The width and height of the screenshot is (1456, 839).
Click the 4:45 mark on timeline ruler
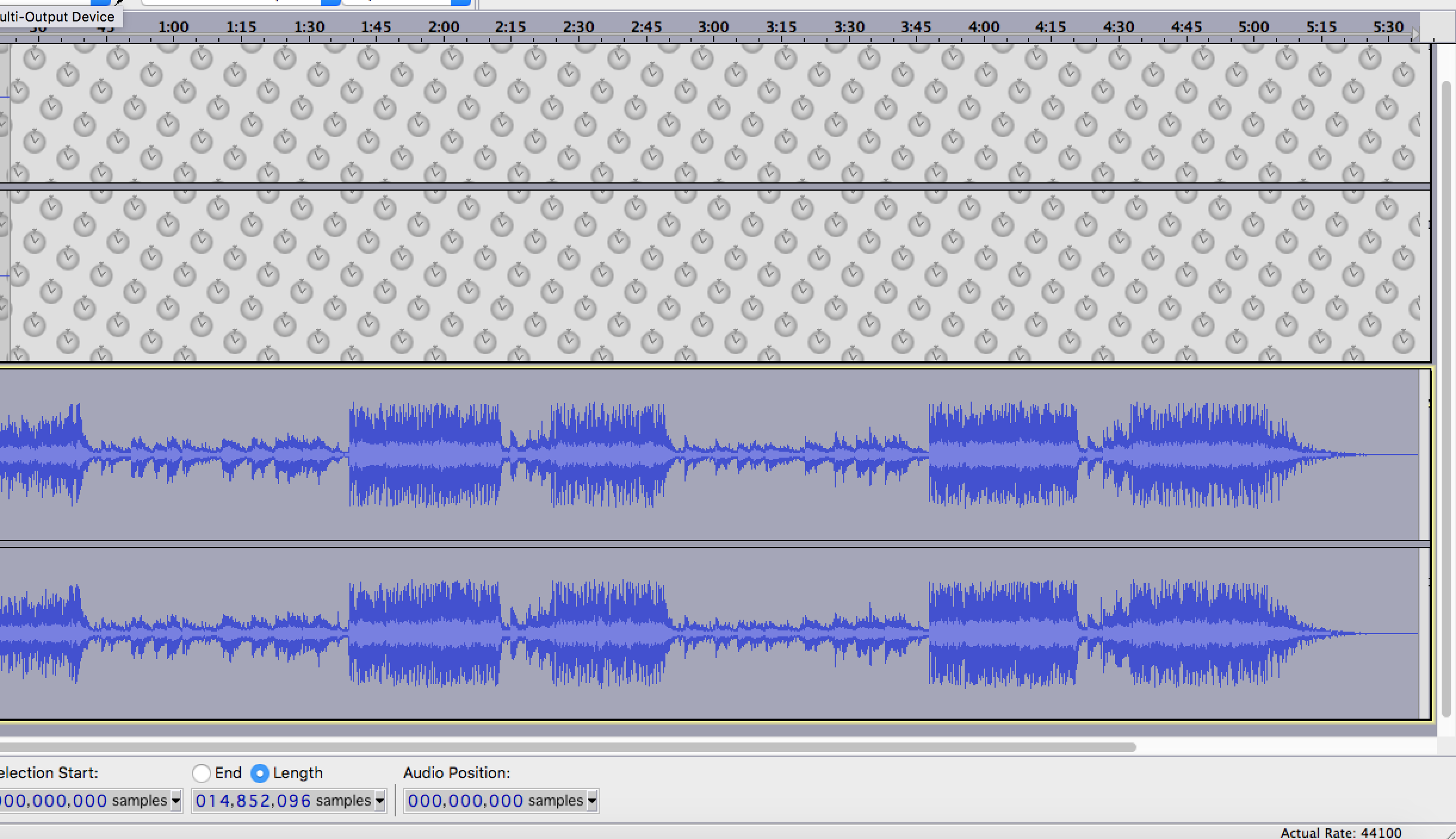(1187, 27)
